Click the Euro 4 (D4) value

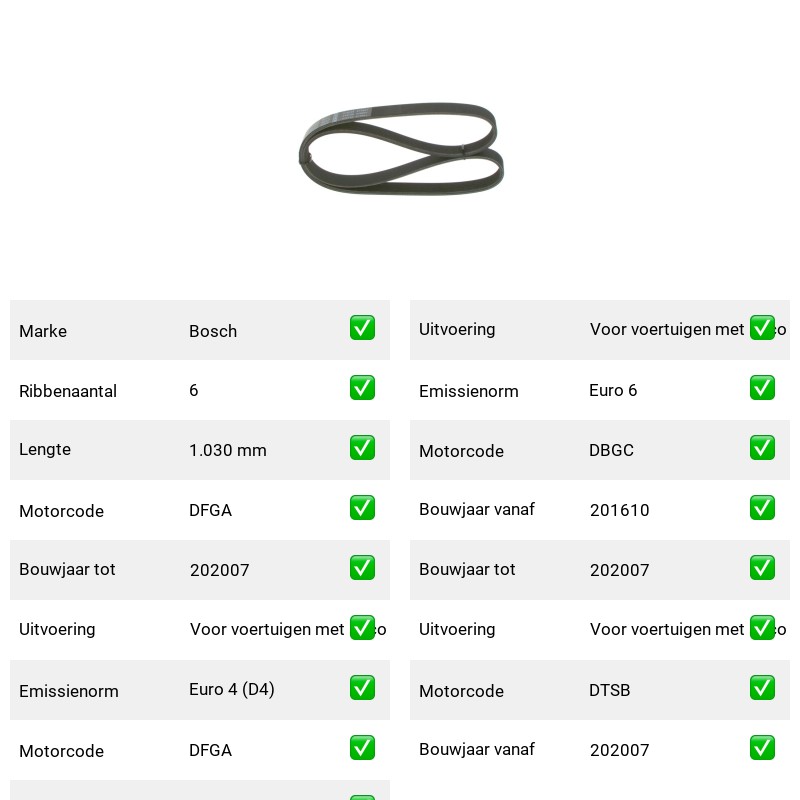click(232, 690)
